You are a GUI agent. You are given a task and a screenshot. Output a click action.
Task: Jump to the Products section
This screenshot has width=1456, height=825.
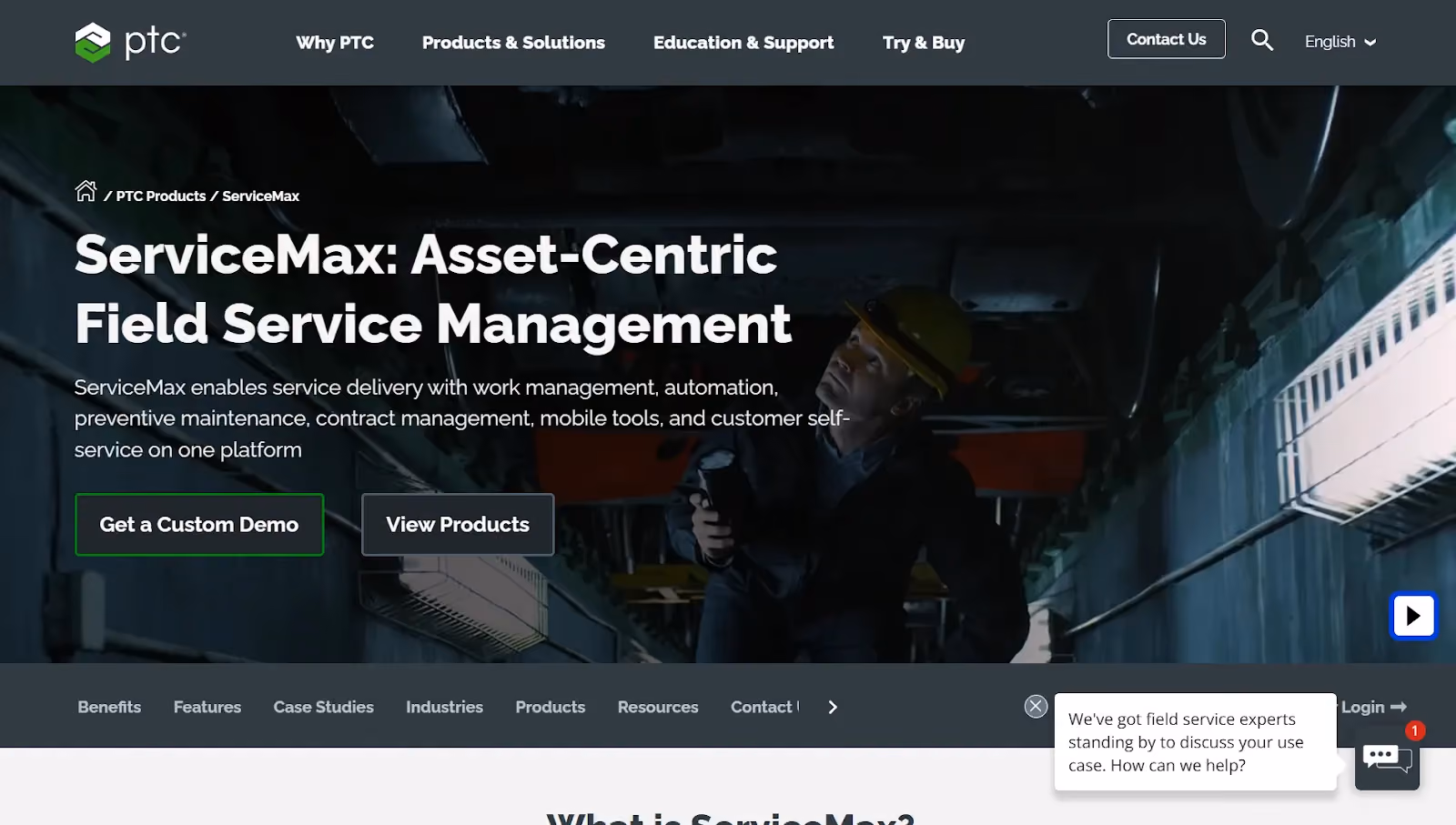(551, 707)
